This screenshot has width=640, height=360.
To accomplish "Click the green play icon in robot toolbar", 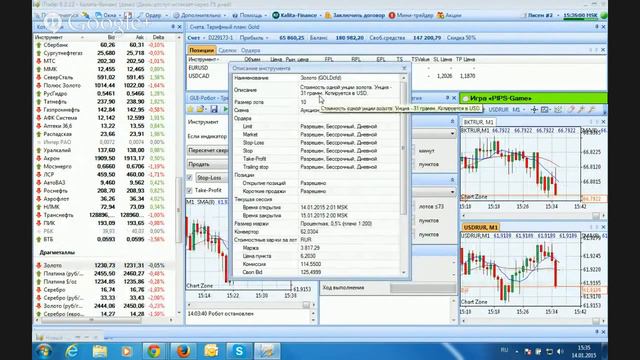I will pyautogui.click(x=225, y=109).
